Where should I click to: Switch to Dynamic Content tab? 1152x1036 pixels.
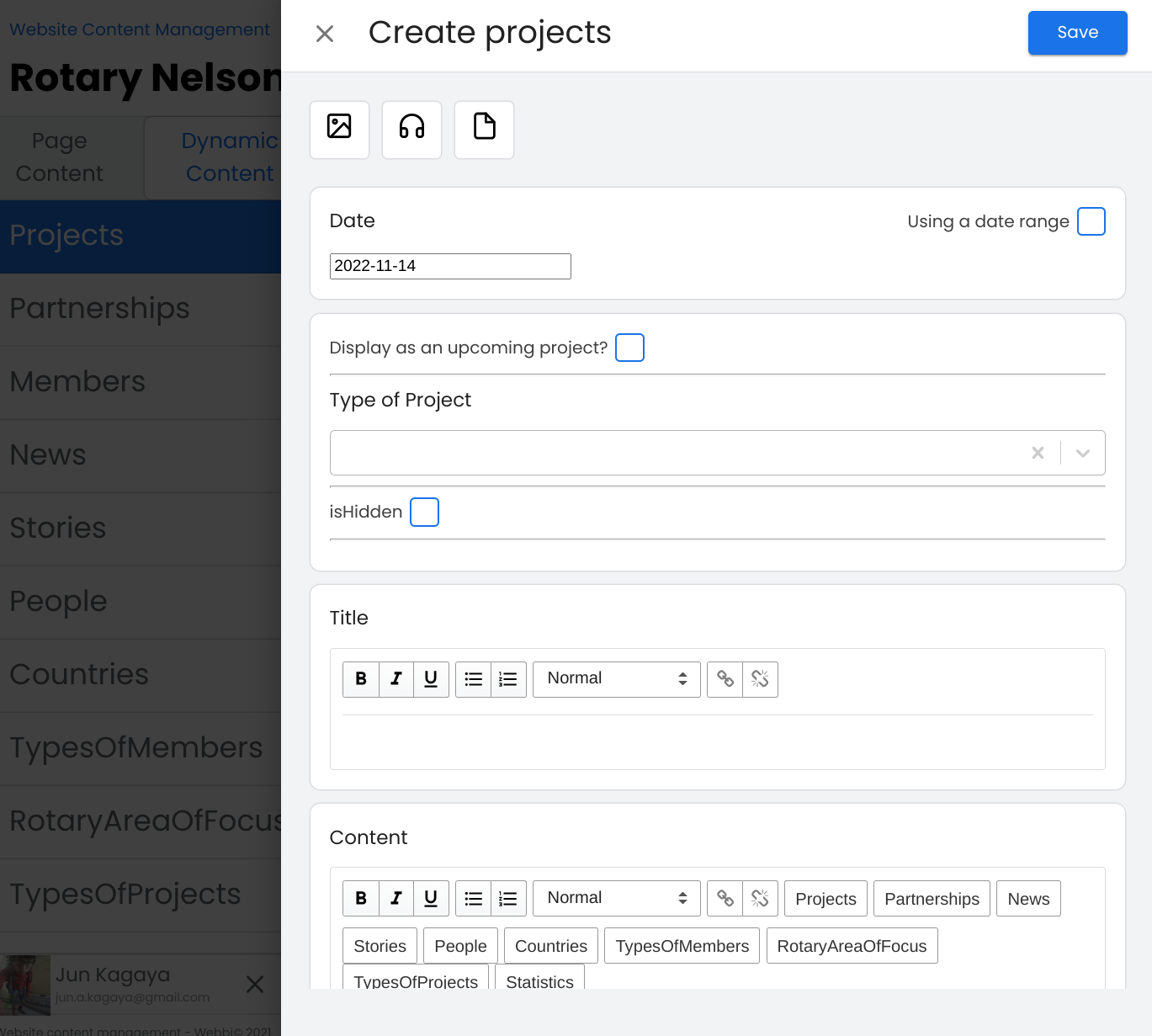coord(213,157)
